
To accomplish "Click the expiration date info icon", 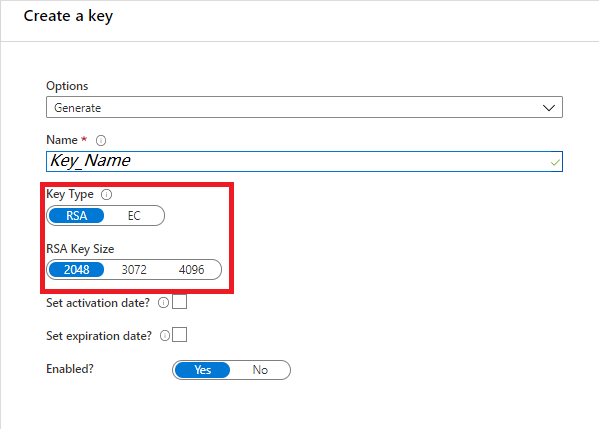I will pyautogui.click(x=165, y=335).
